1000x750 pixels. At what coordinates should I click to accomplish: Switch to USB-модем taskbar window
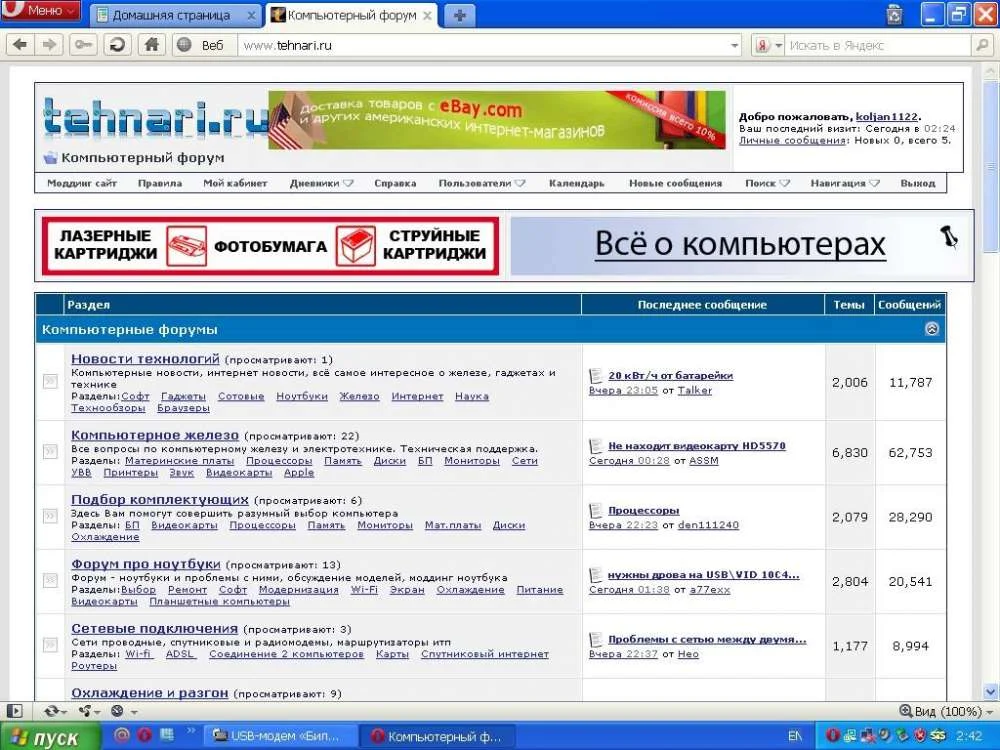279,736
